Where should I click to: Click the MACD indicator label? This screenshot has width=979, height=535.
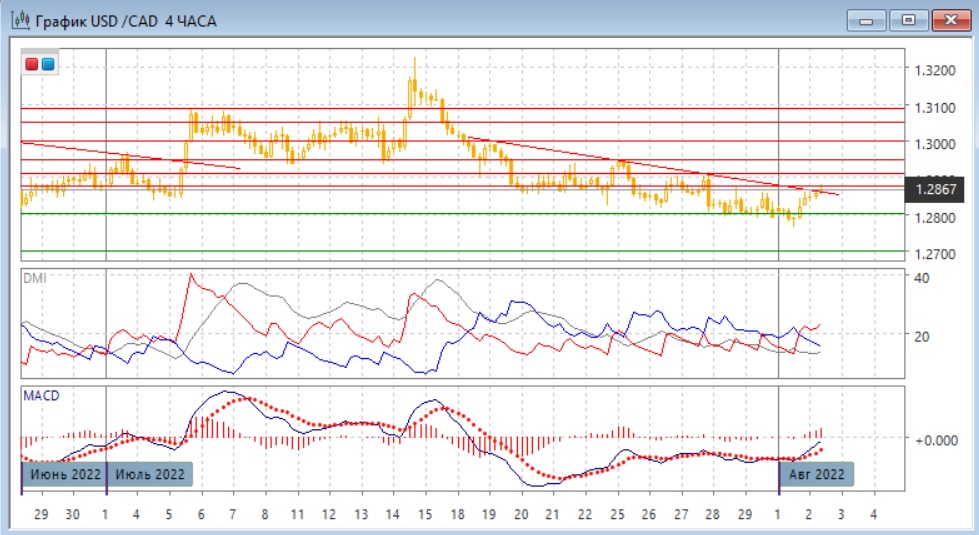tap(41, 396)
